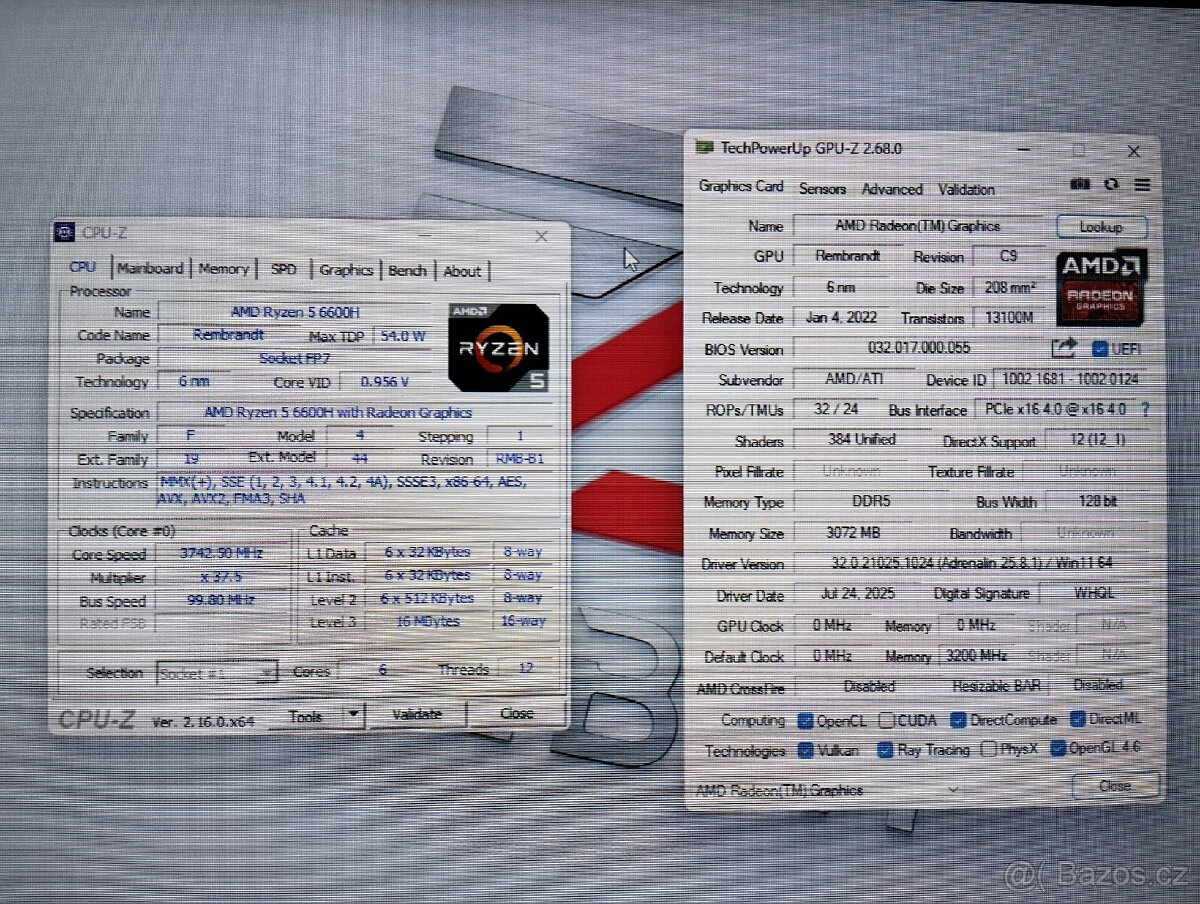Viewport: 1200px width, 904px height.
Task: Click the question mark beside Bus Interface
Action: (1145, 410)
